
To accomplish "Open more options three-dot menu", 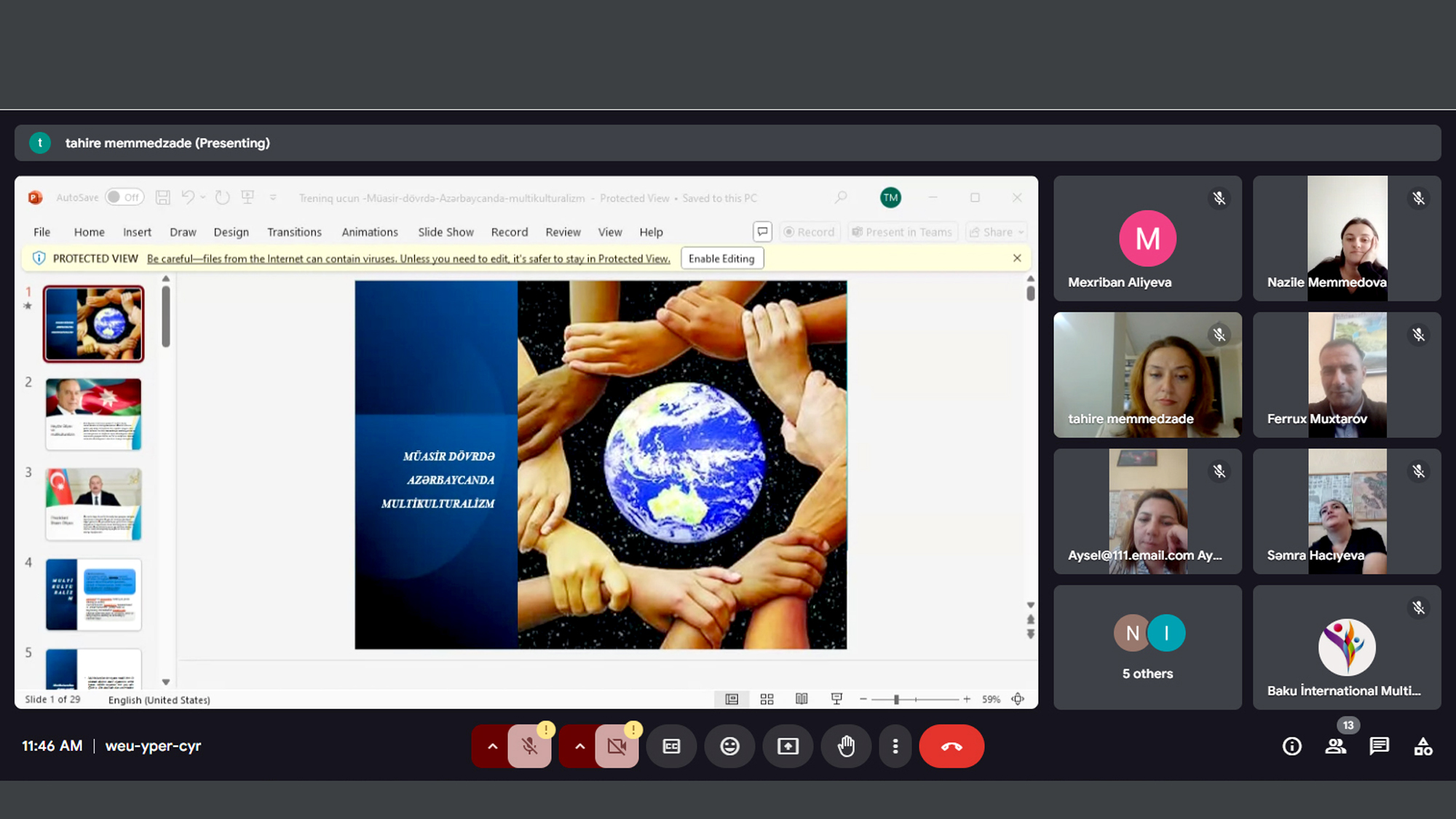I will pos(895,746).
